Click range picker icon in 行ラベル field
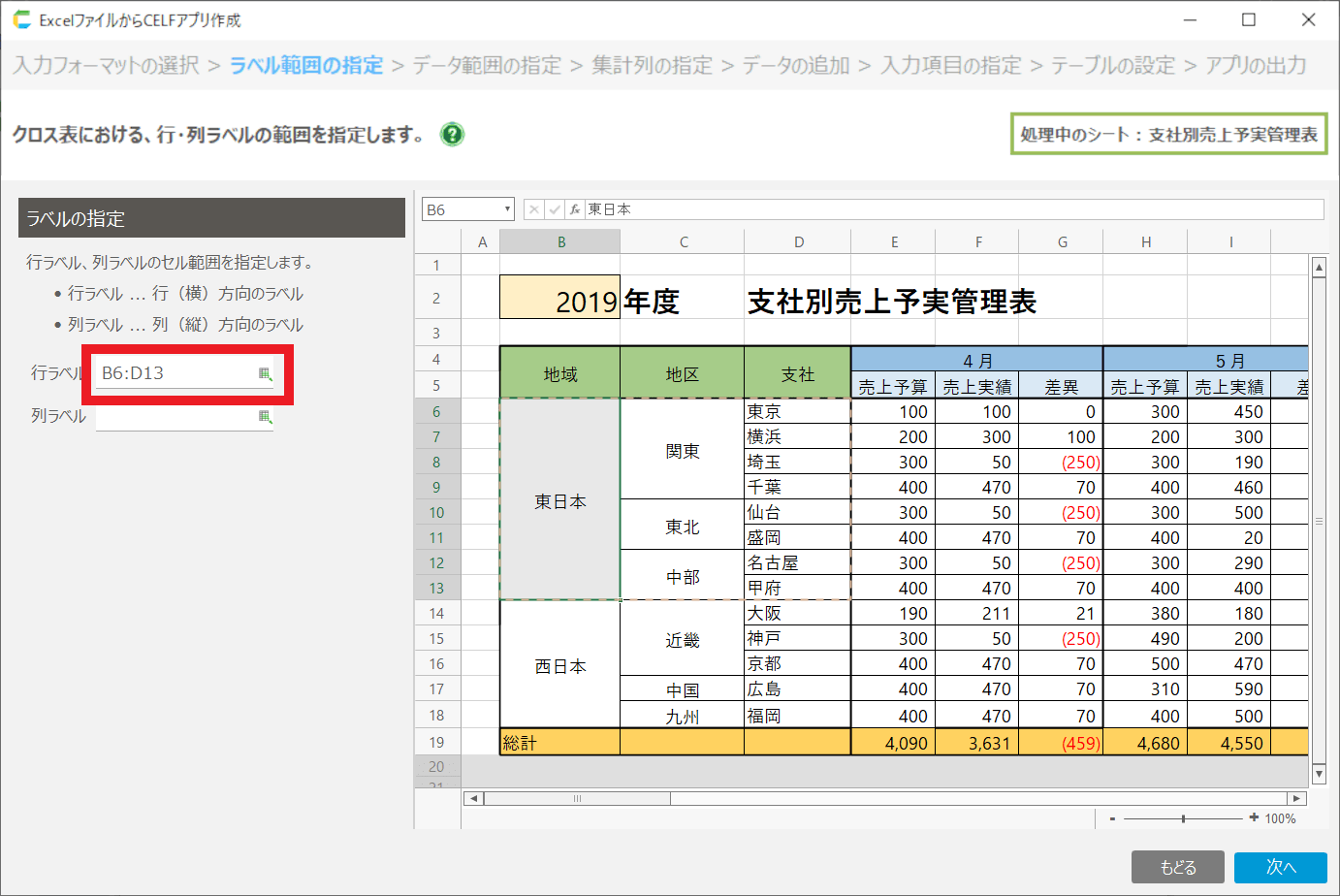1340x896 pixels. 265,373
